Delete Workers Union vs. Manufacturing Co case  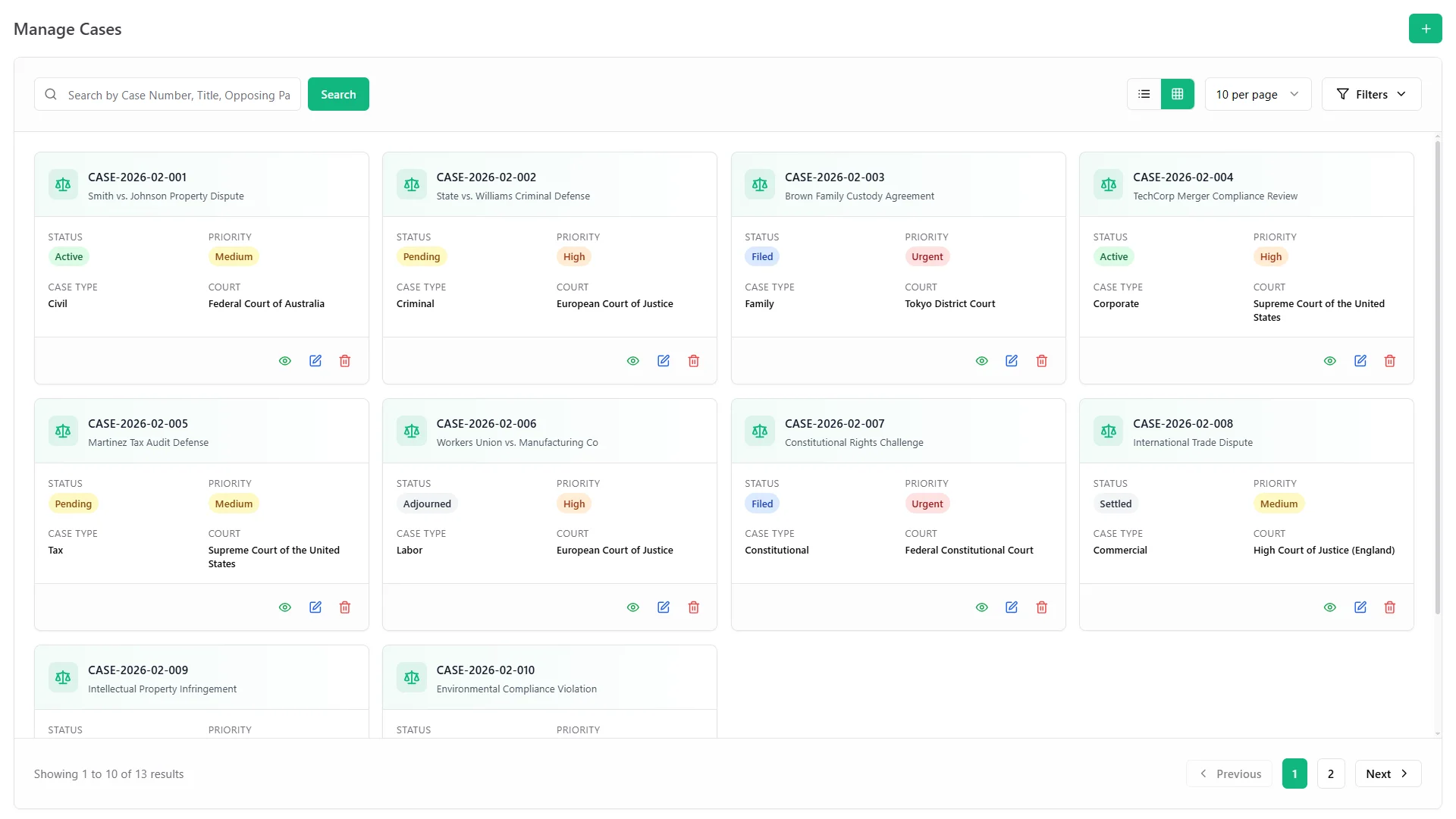pos(694,607)
